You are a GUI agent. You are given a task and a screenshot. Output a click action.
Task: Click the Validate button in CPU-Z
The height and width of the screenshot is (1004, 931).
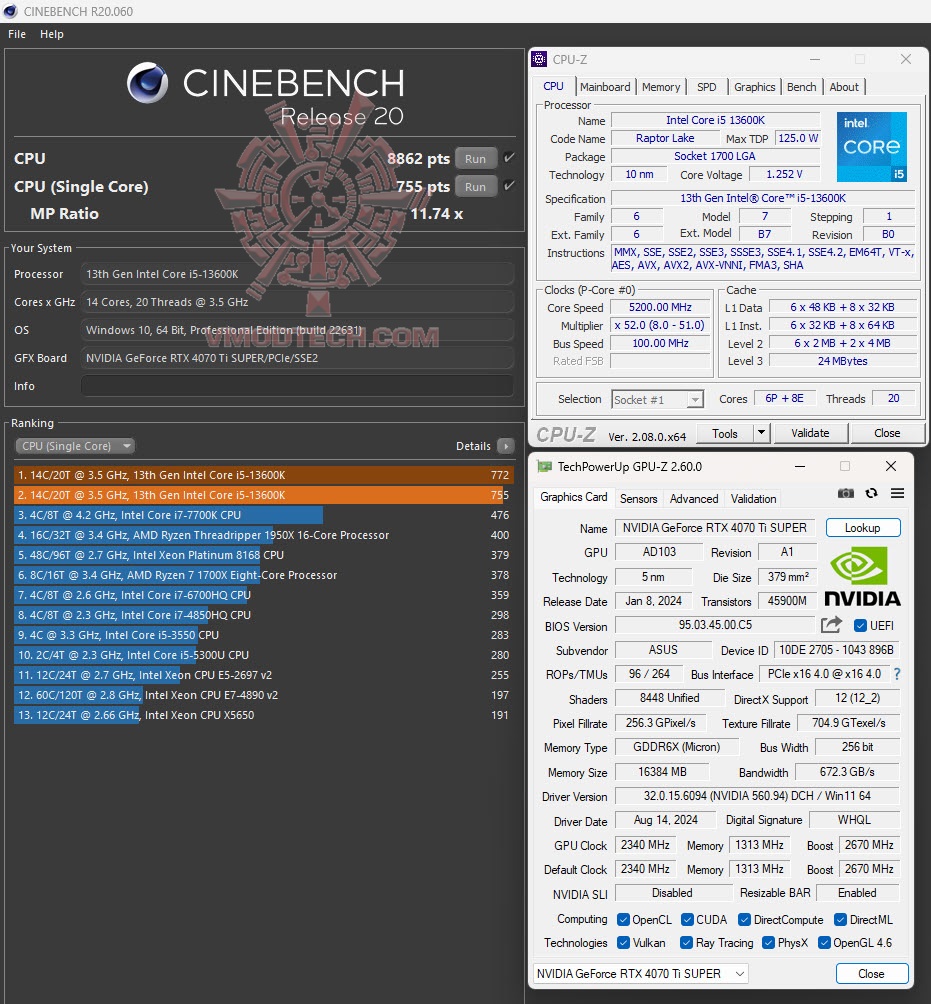[810, 433]
